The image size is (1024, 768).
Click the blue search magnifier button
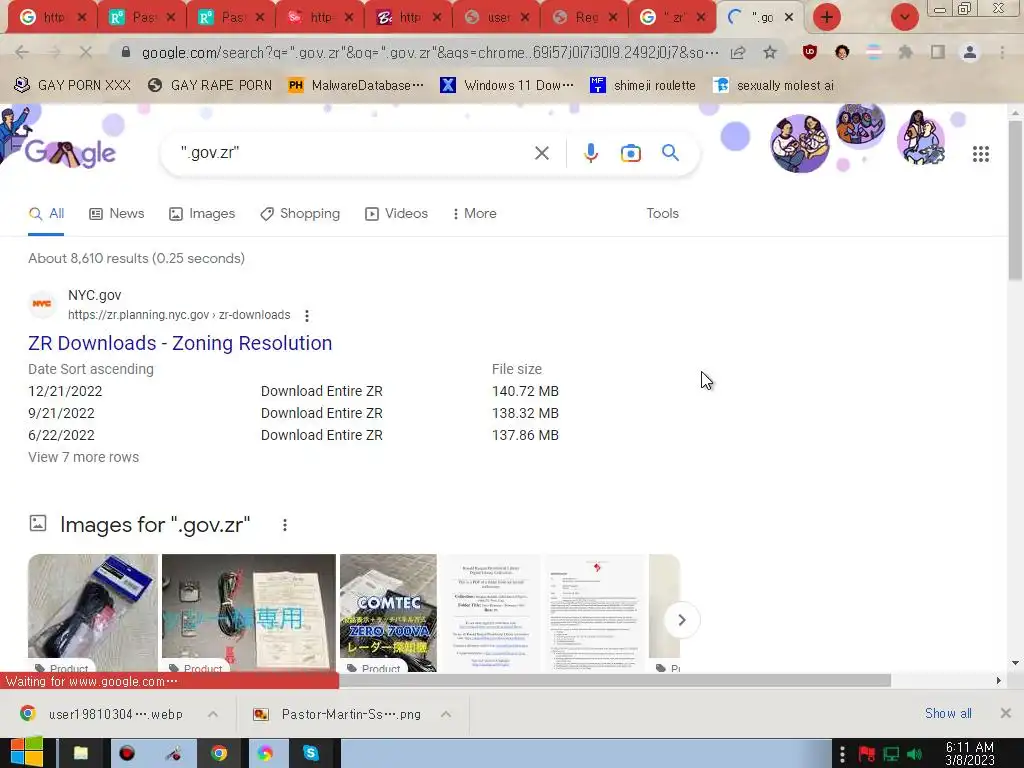coord(670,153)
